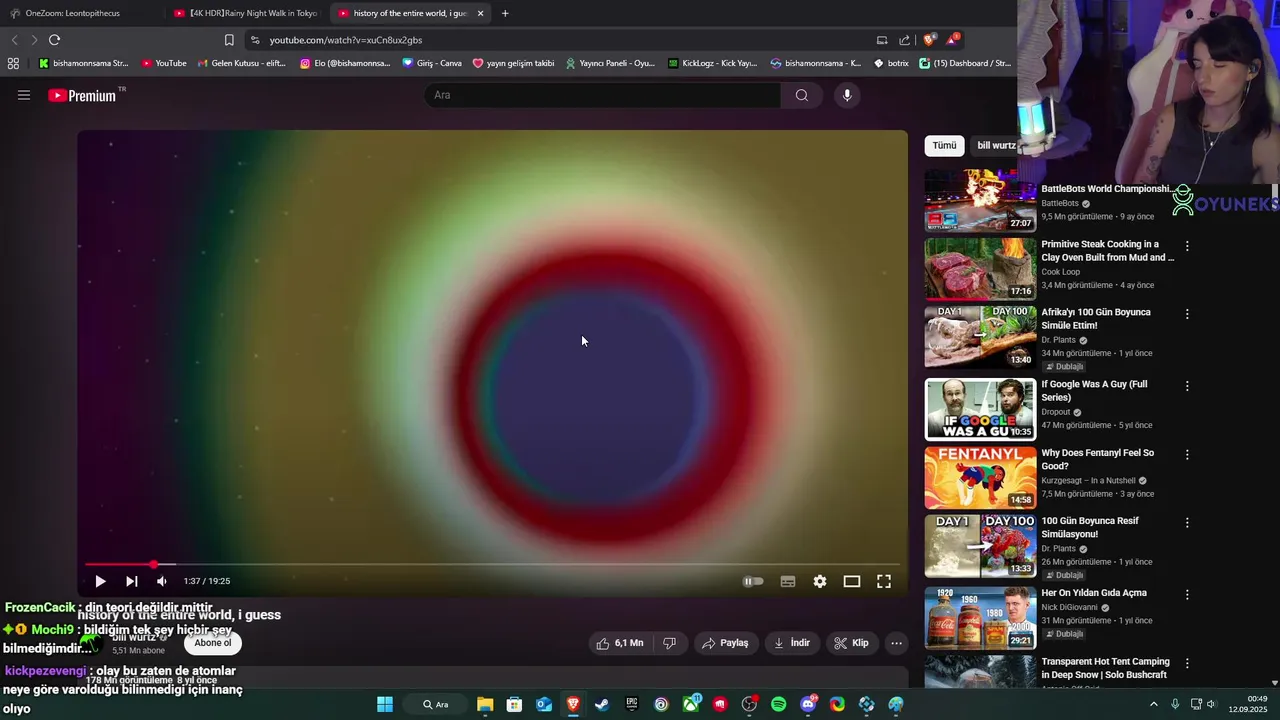1280x720 pixels.
Task: Open options for If Google Was A Guy
Action: (x=1187, y=386)
